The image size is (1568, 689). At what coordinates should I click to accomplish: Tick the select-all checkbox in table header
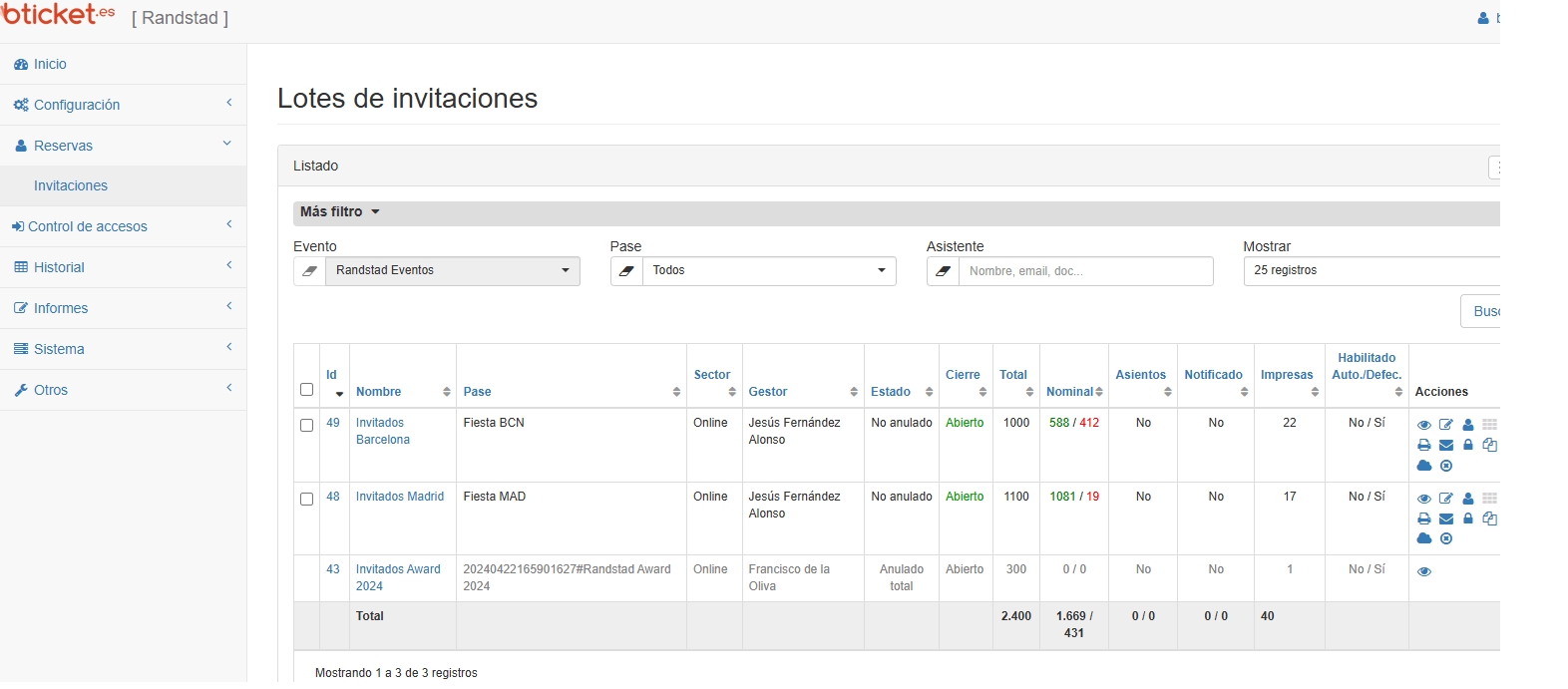pyautogui.click(x=307, y=390)
